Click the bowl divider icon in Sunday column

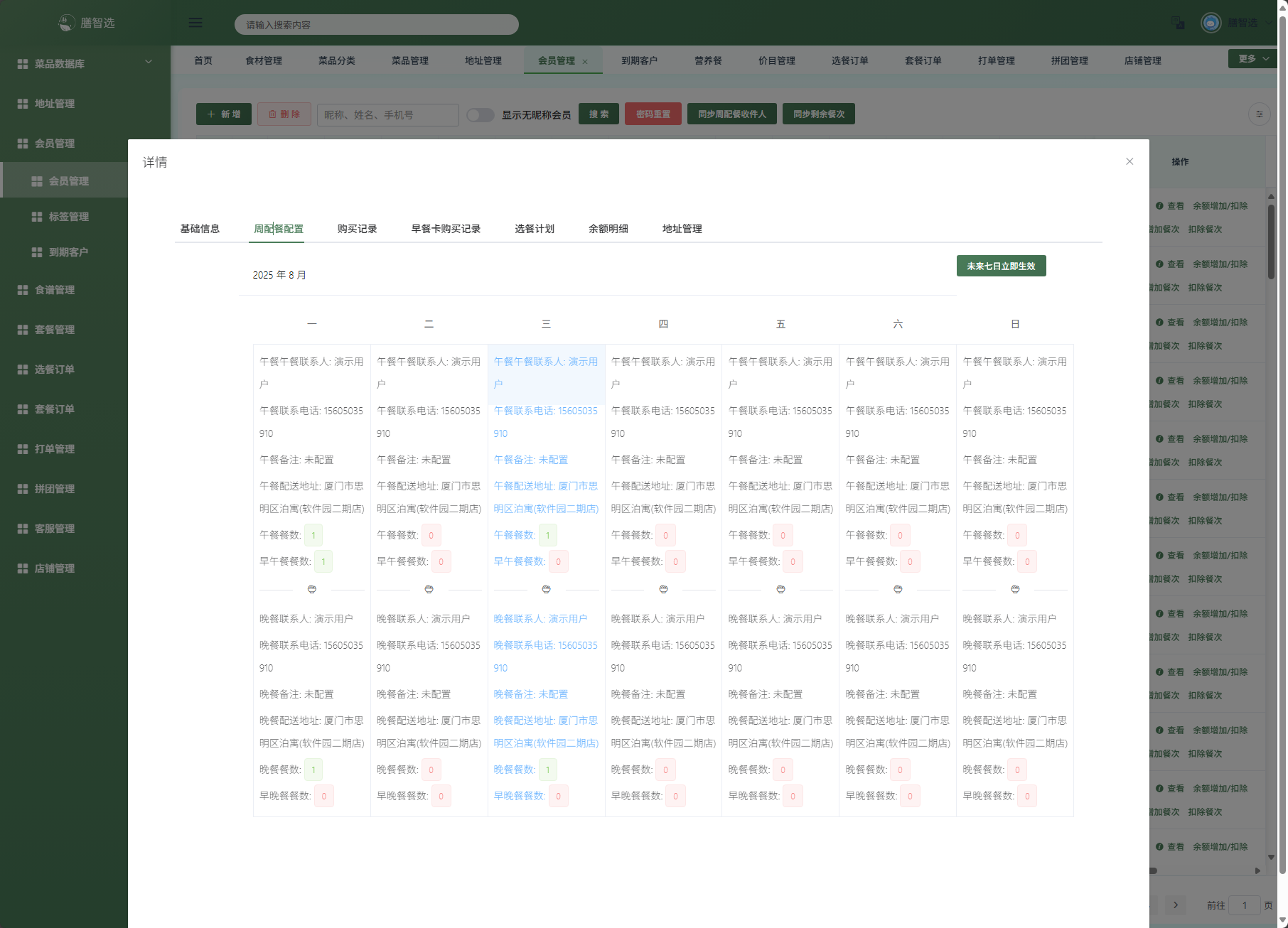[x=1015, y=590]
